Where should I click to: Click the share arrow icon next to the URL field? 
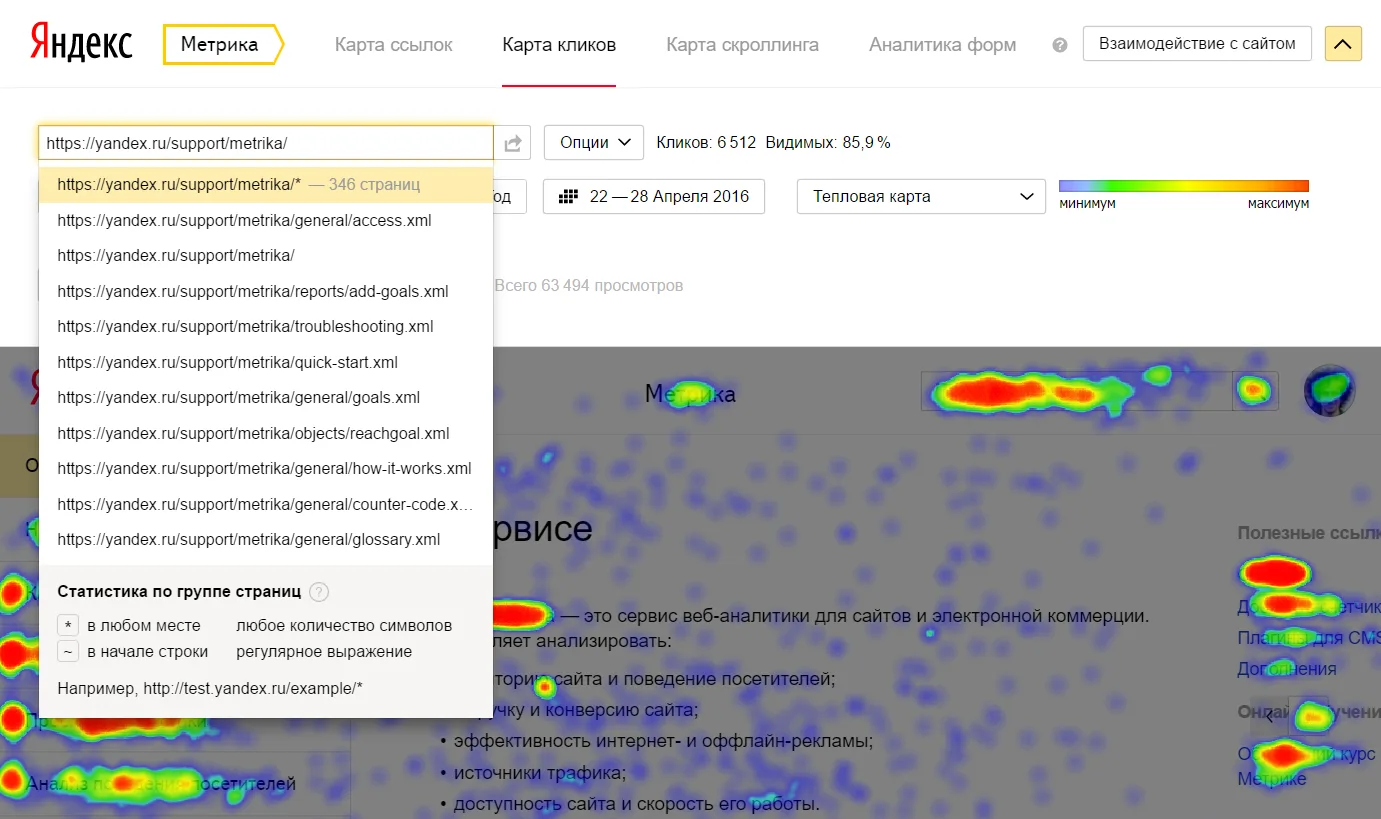click(x=513, y=143)
